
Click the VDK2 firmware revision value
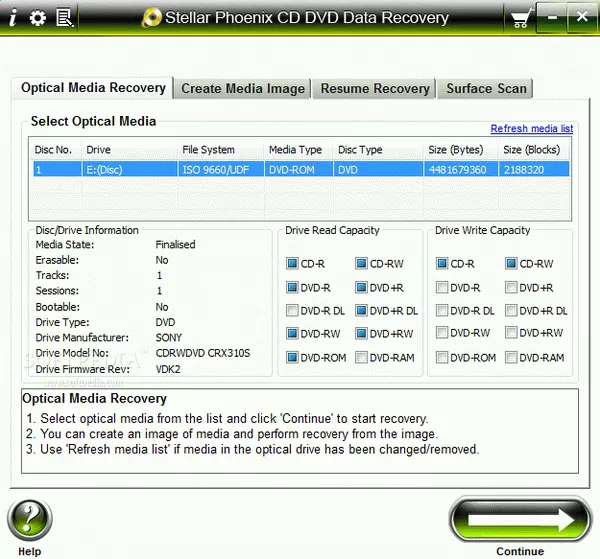click(168, 369)
